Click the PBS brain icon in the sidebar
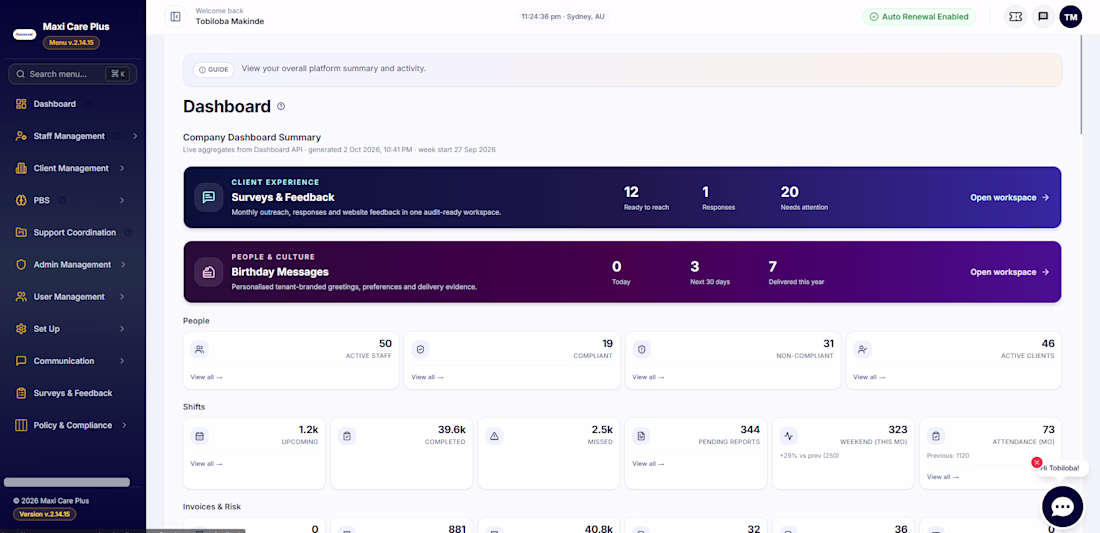1100x533 pixels. (21, 201)
